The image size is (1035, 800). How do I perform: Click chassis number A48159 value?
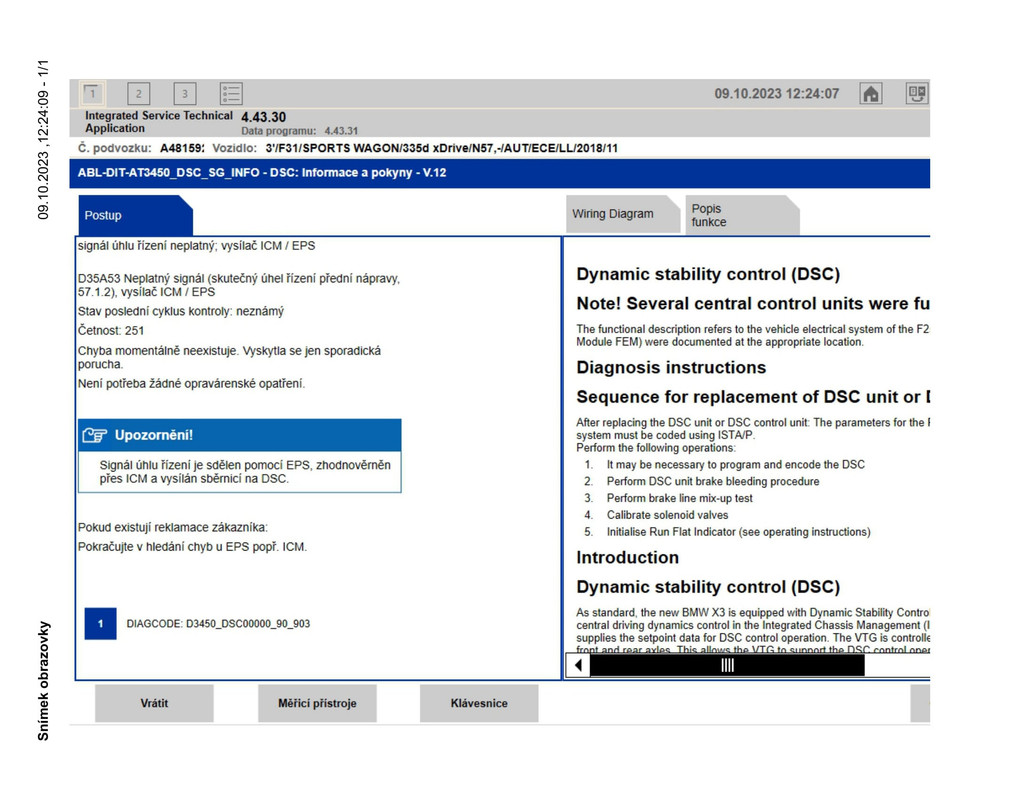click(182, 149)
